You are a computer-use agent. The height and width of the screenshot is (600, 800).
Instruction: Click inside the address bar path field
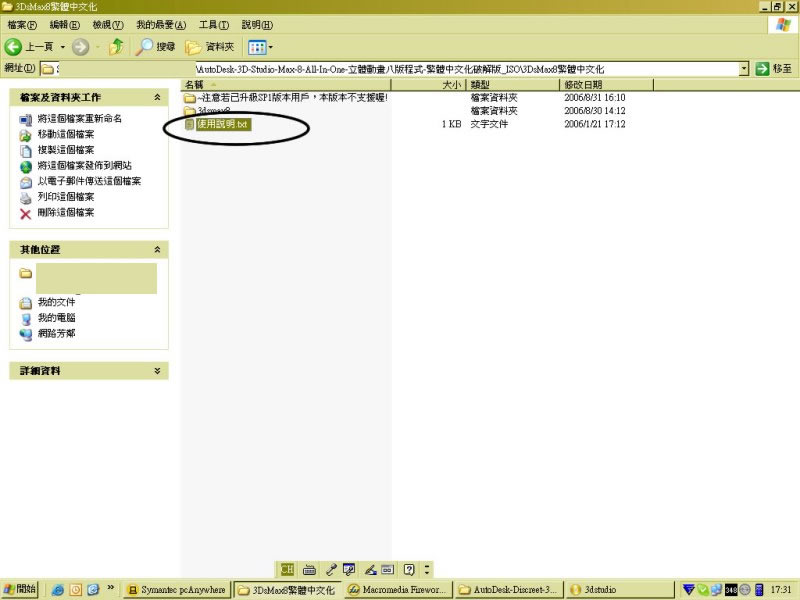pos(390,69)
